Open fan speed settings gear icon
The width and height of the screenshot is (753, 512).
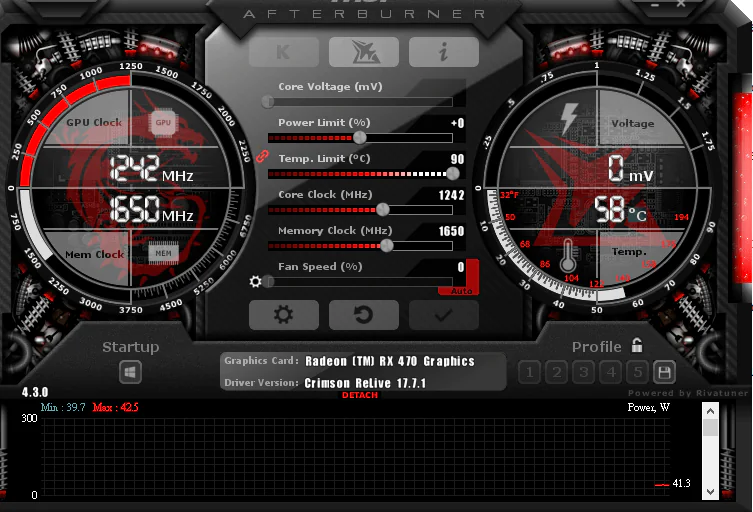click(x=255, y=281)
